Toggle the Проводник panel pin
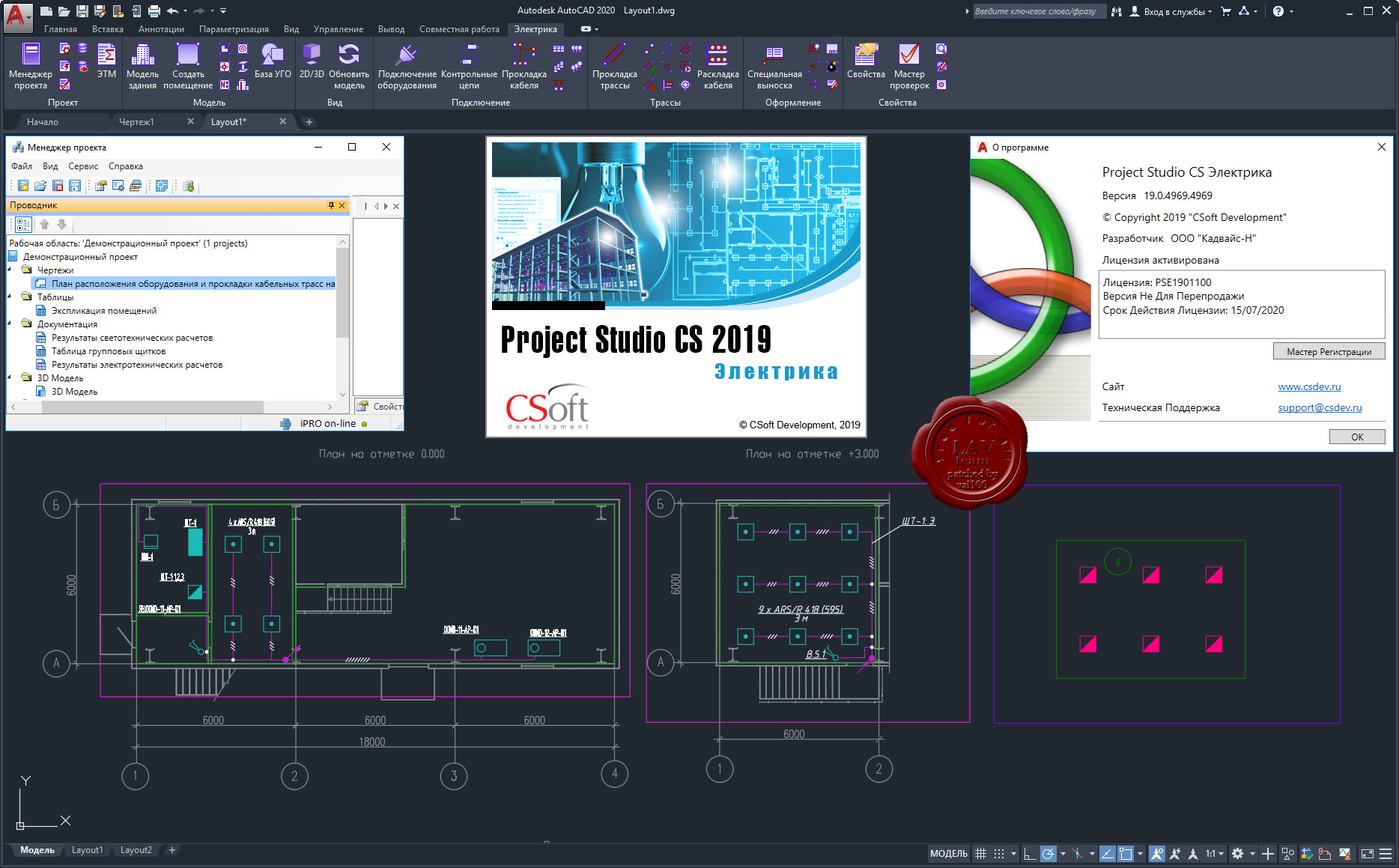Viewport: 1399px width, 868px height. coord(331,205)
